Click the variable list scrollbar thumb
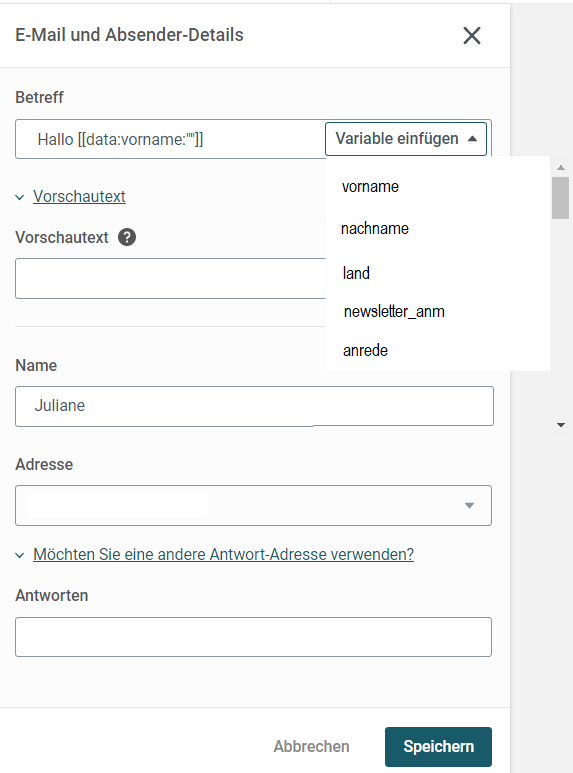Viewport: 573px width, 773px height. point(561,198)
